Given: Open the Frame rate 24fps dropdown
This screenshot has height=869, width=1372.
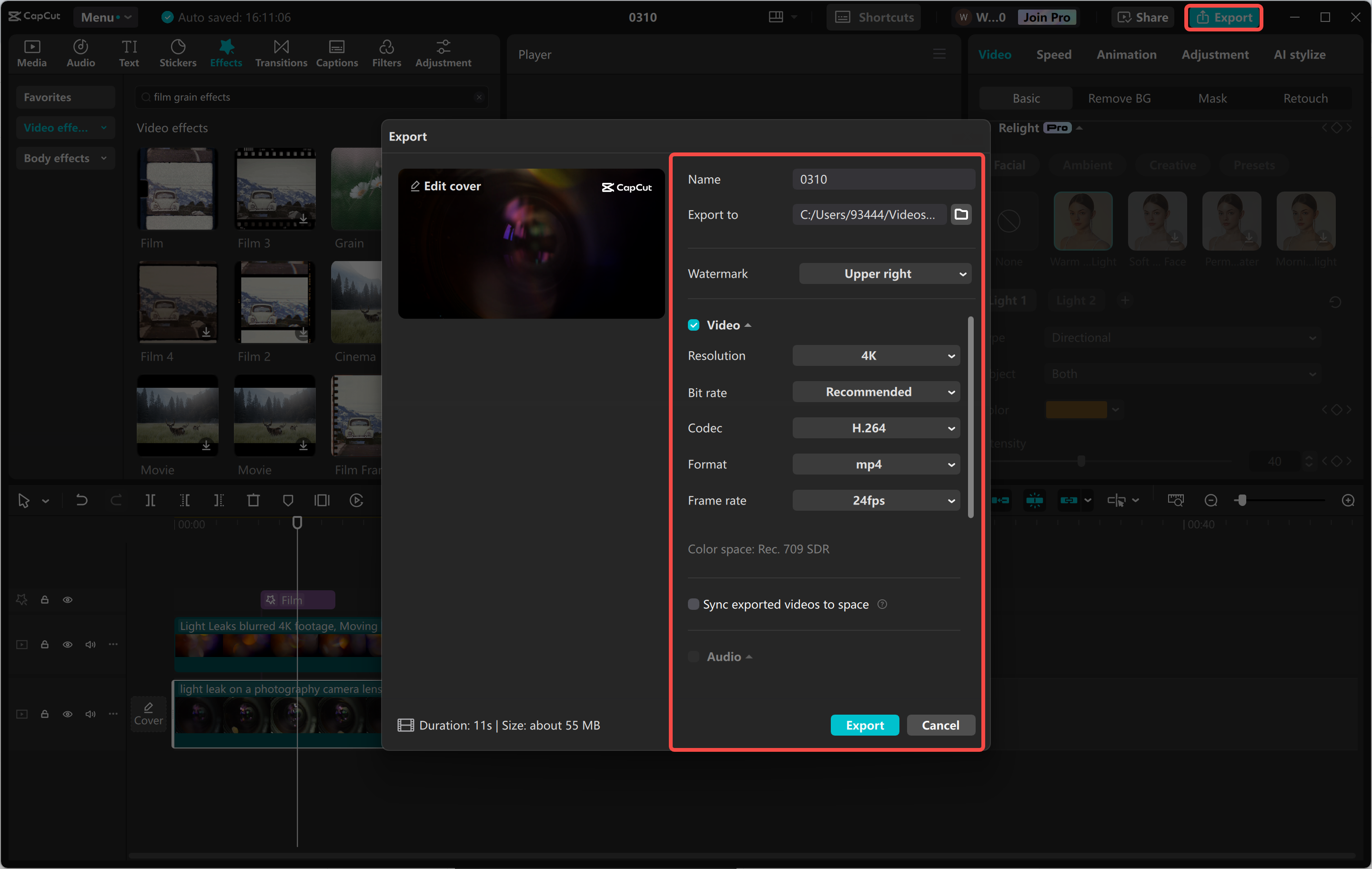Looking at the screenshot, I should pyautogui.click(x=876, y=500).
